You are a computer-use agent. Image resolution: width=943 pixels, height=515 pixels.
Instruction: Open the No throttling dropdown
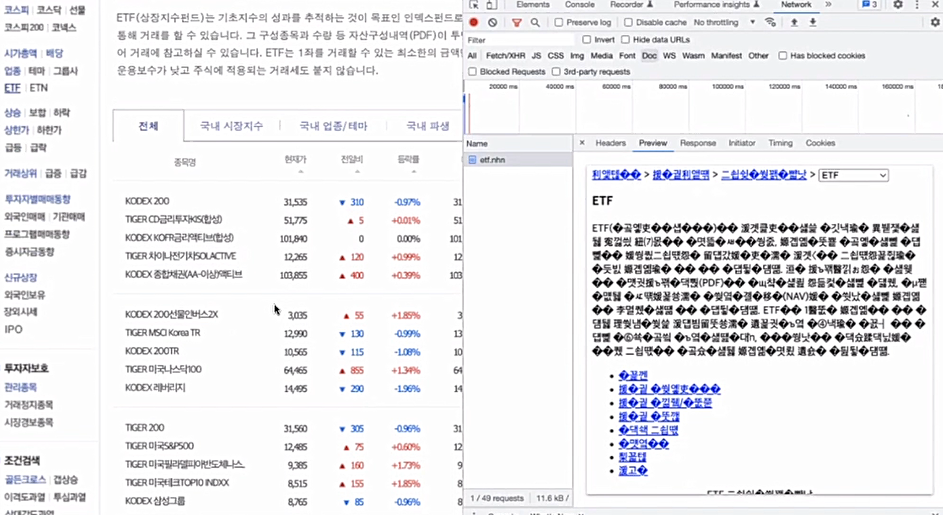click(x=724, y=22)
